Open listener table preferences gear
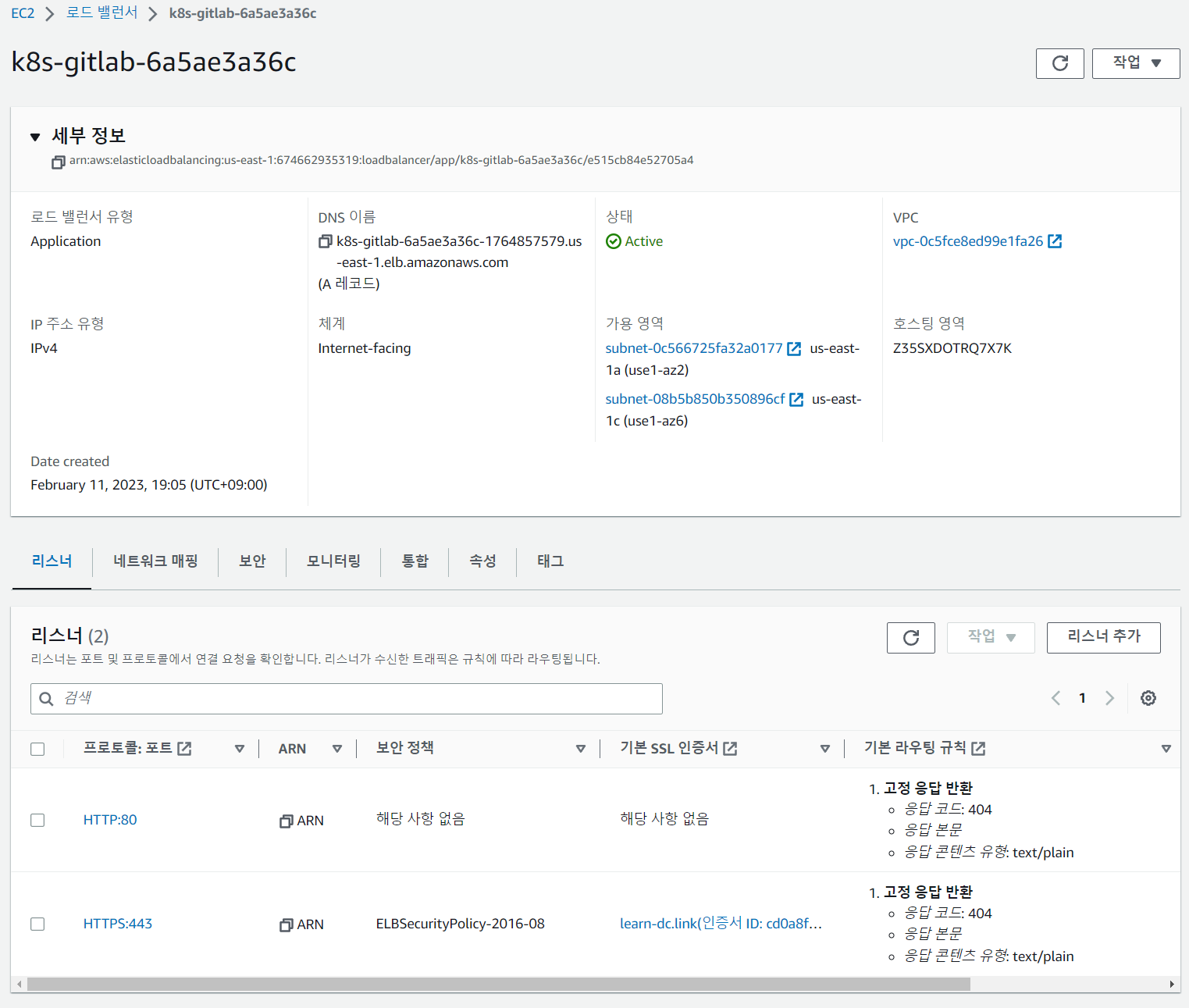The image size is (1189, 1008). pos(1148,698)
